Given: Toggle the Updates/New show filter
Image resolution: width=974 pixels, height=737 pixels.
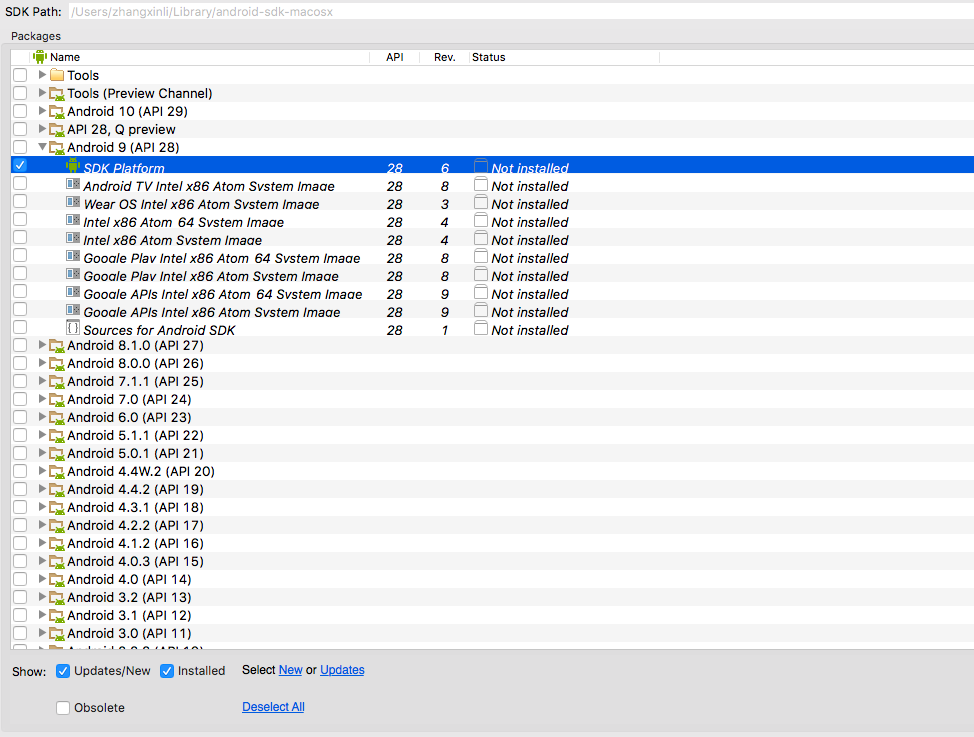Looking at the screenshot, I should pyautogui.click(x=63, y=671).
